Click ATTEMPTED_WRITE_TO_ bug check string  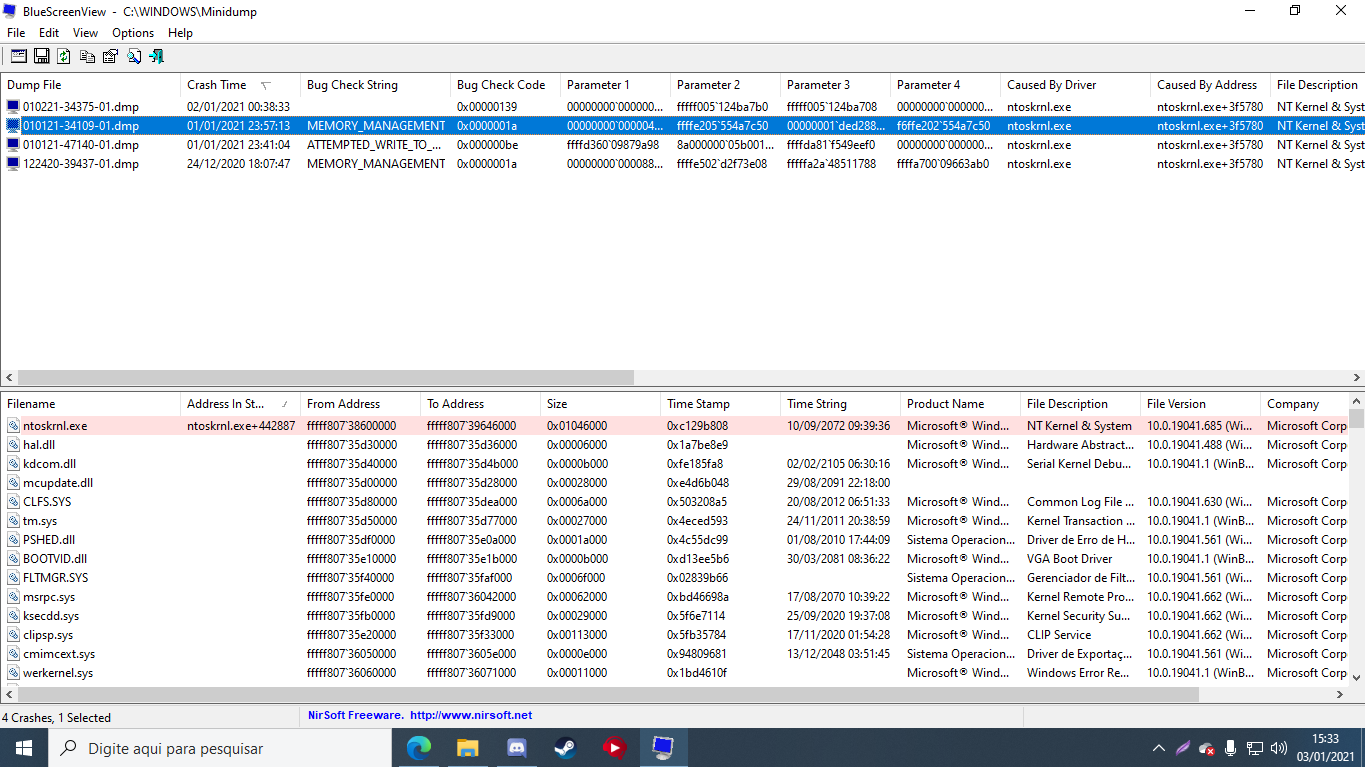(x=375, y=145)
